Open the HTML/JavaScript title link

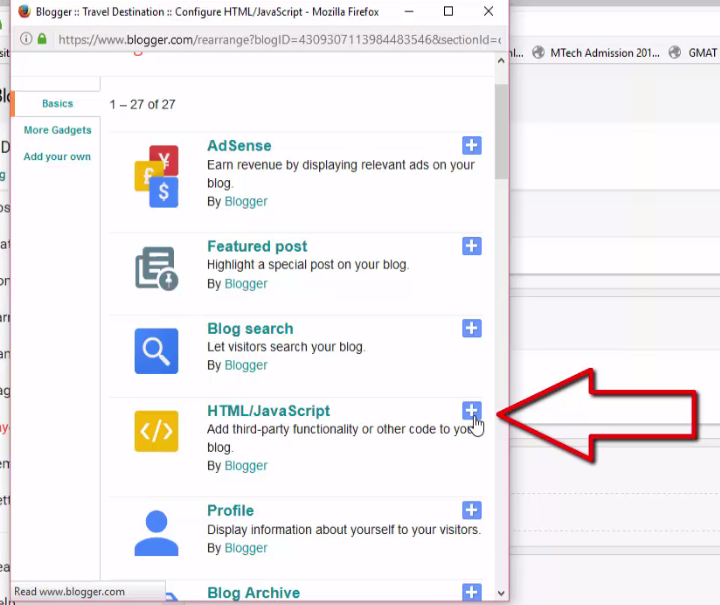pyautogui.click(x=269, y=410)
